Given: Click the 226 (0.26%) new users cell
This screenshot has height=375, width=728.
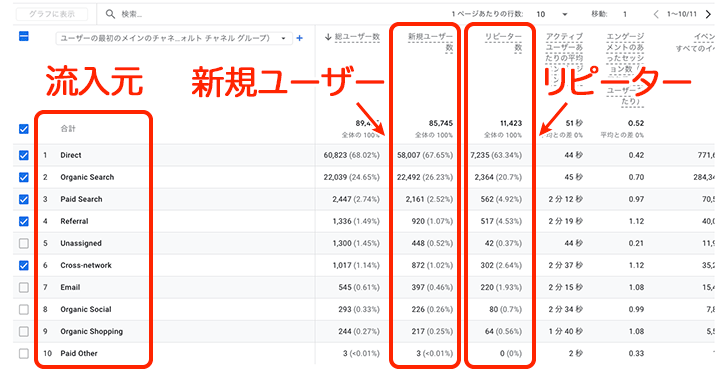Looking at the screenshot, I should coord(432,309).
